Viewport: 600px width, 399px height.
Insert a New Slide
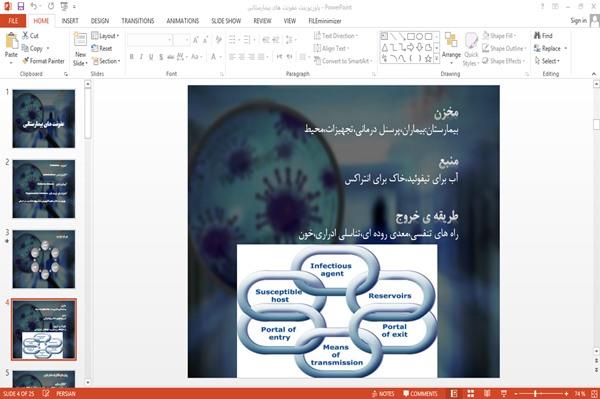point(80,49)
